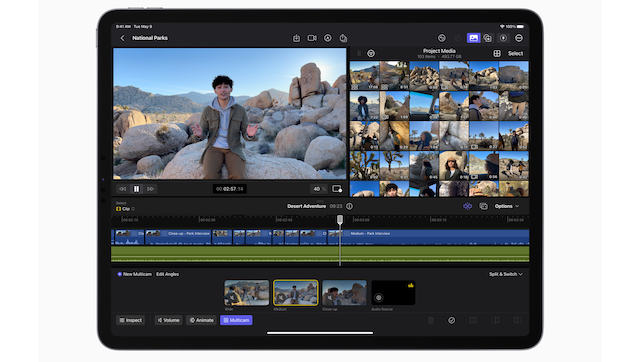This screenshot has width=640, height=362.
Task: Tap Select in Project Media
Action: (515, 53)
